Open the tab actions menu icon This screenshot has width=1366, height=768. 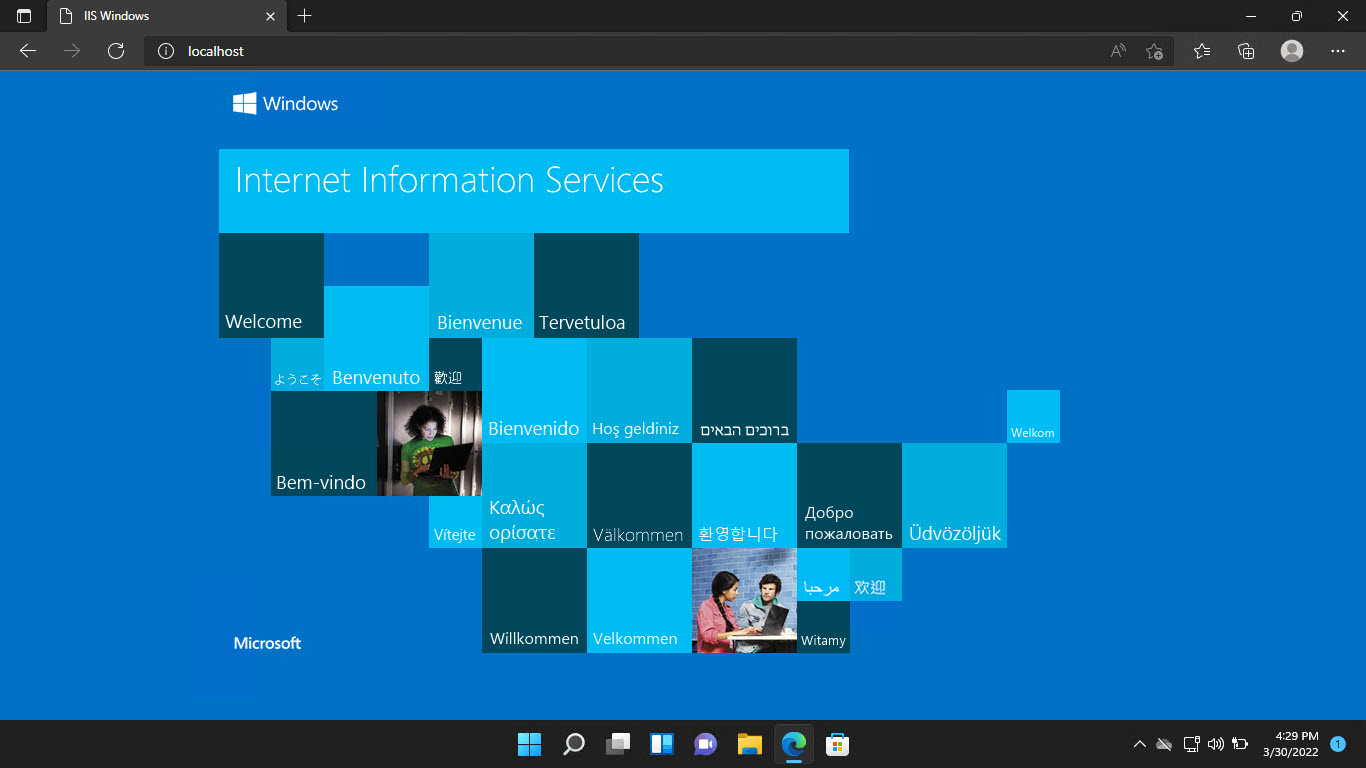24,16
